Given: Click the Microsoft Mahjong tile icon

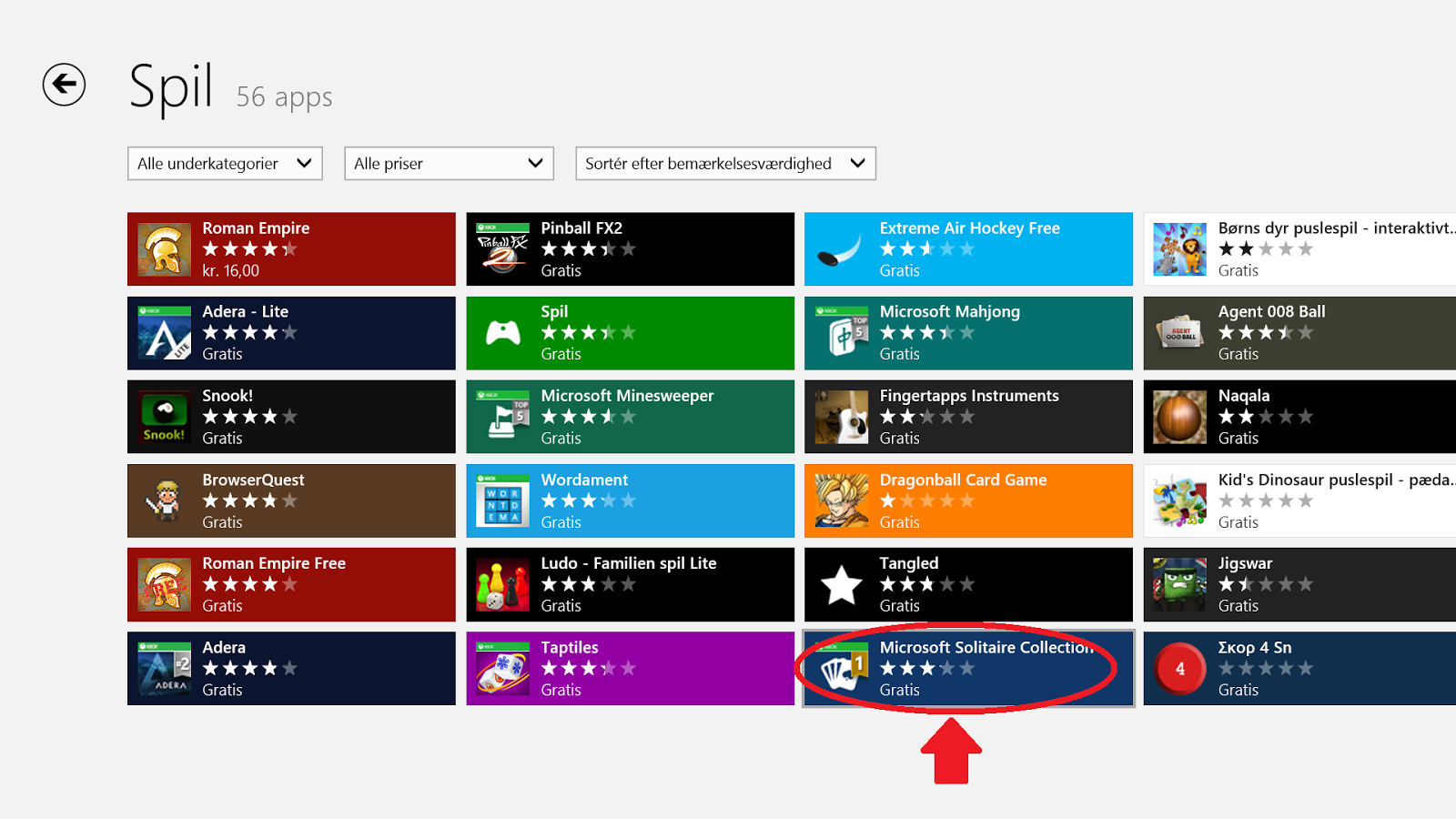Looking at the screenshot, I should point(842,333).
